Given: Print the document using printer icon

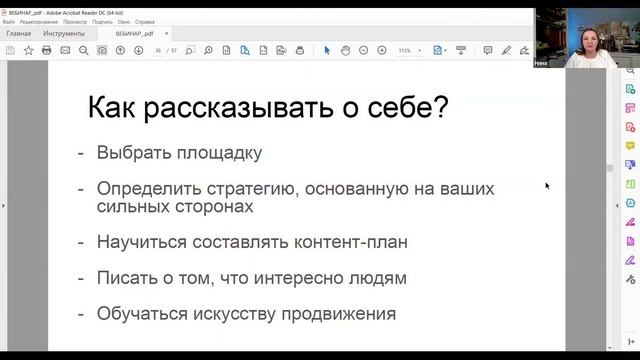Looking at the screenshot, I should [x=47, y=50].
